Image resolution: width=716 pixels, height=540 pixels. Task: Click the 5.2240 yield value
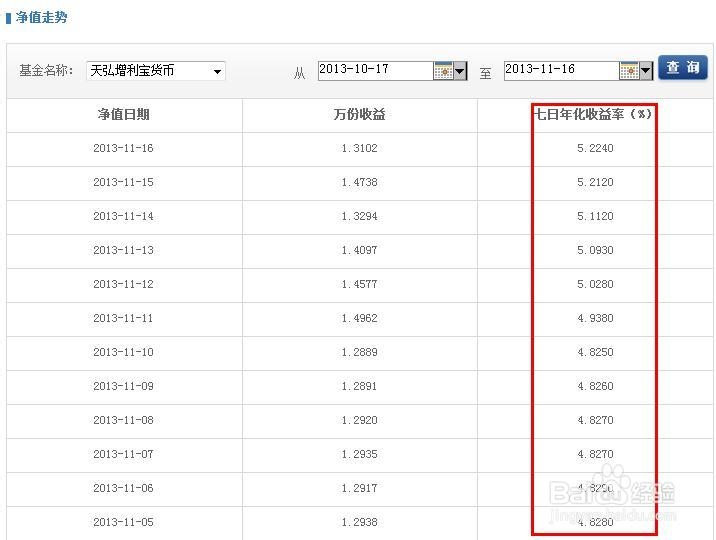coord(595,148)
